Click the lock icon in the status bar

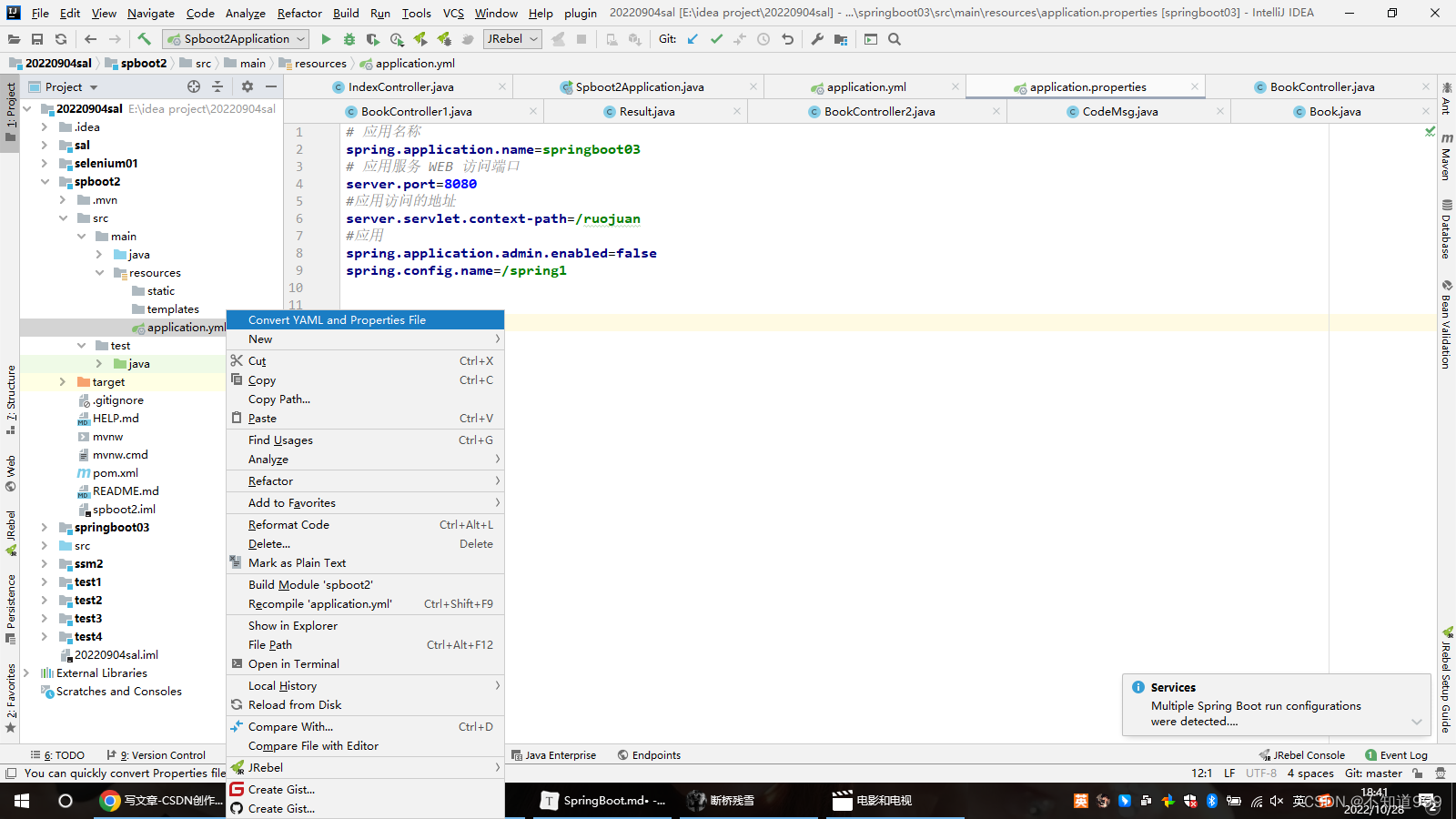(1417, 773)
